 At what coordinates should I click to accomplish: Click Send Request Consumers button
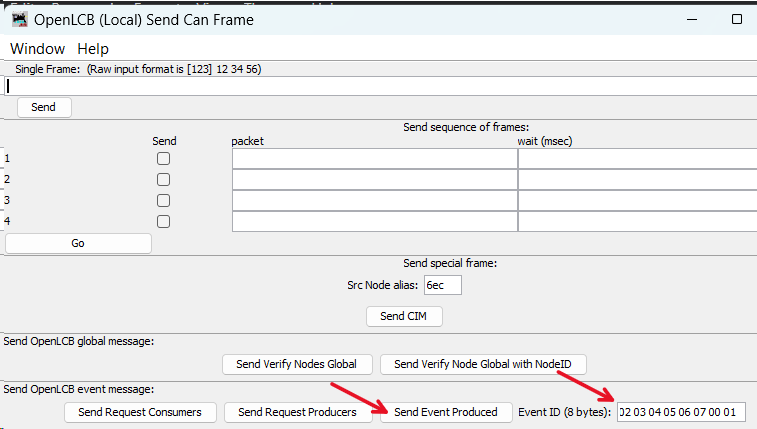(x=140, y=412)
